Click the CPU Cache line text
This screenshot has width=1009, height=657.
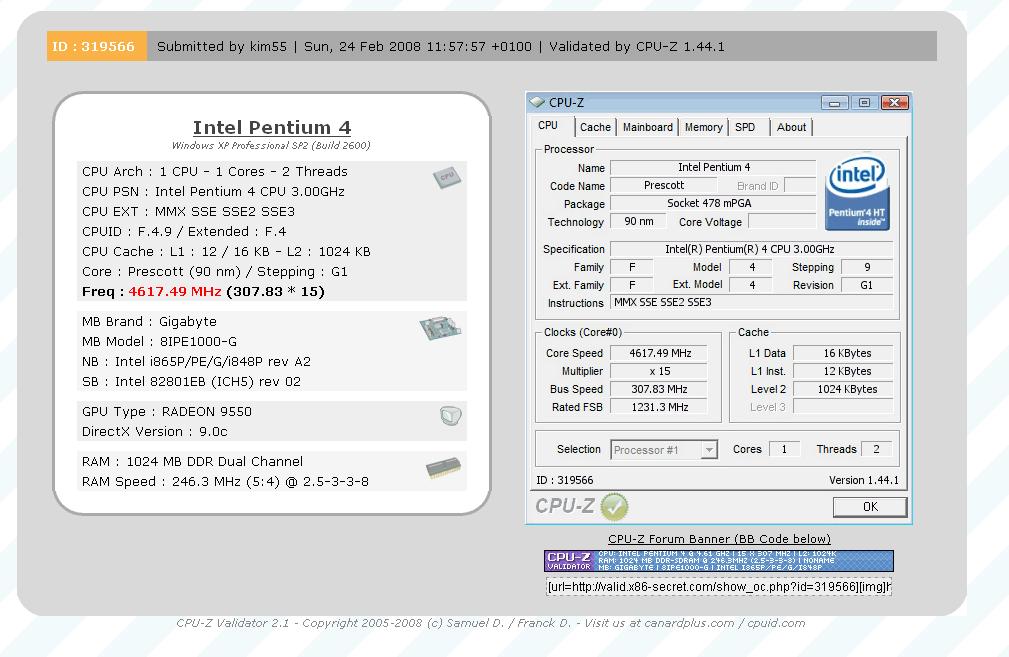(226, 252)
